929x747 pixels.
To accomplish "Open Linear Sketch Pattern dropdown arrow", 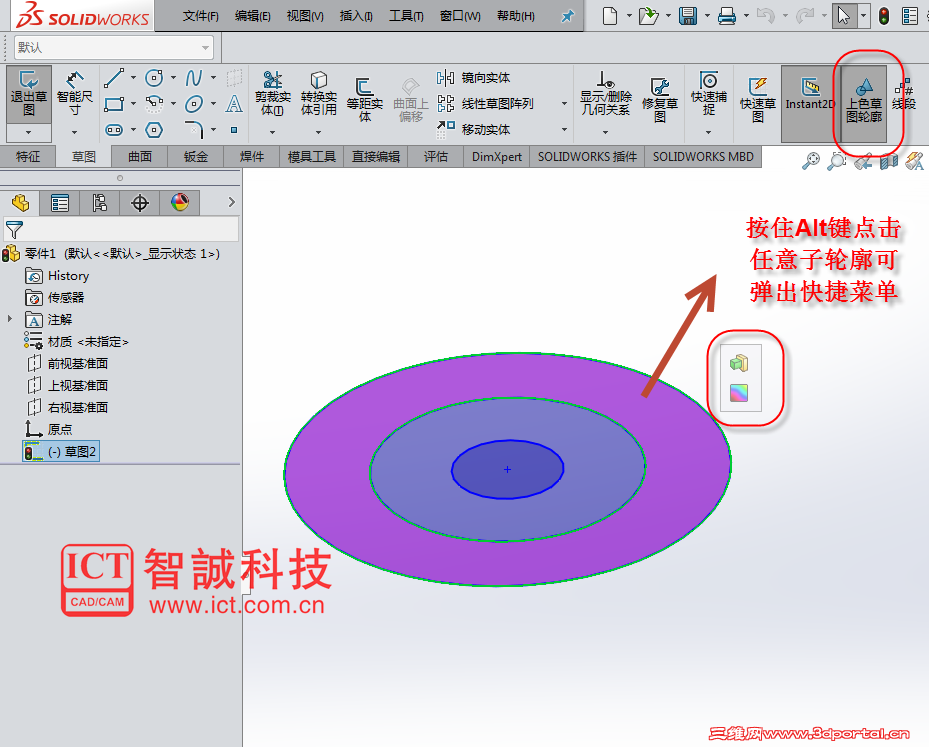I will click(x=564, y=104).
